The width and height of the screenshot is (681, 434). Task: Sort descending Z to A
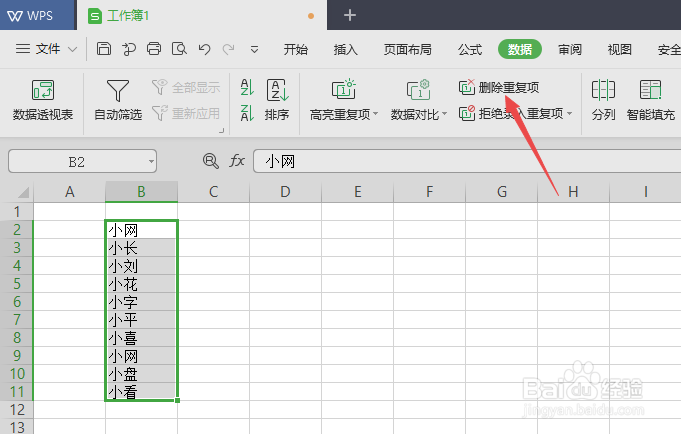[x=247, y=113]
